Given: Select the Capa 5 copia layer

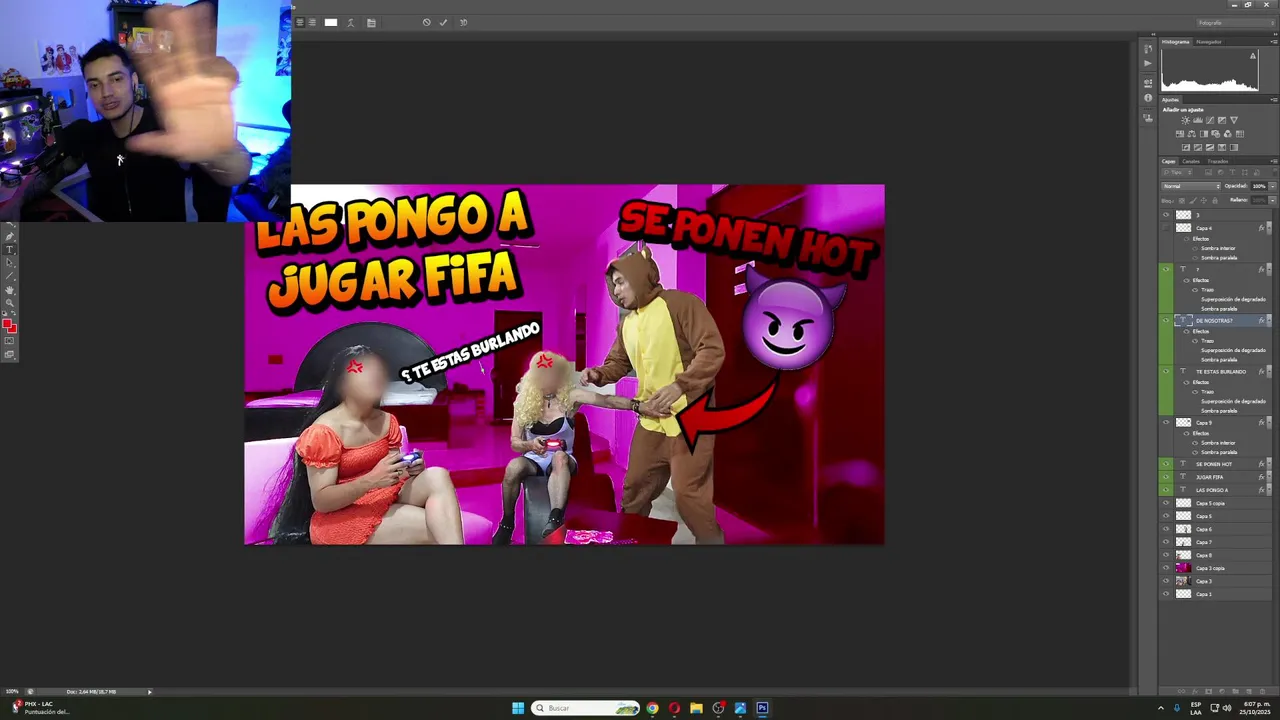Looking at the screenshot, I should pyautogui.click(x=1216, y=503).
